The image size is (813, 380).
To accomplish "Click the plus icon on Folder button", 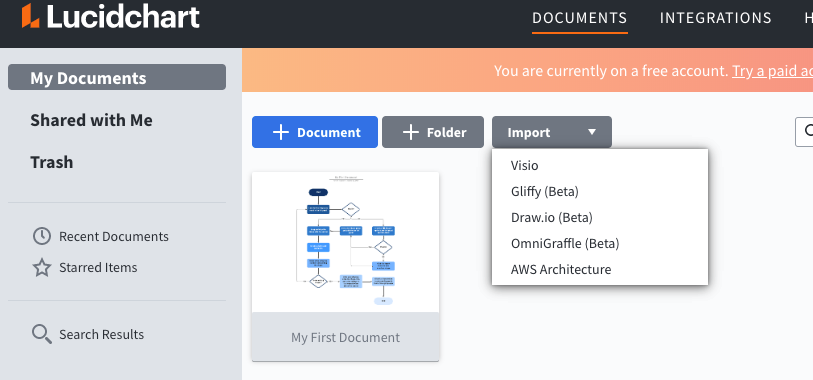I will click(x=411, y=132).
